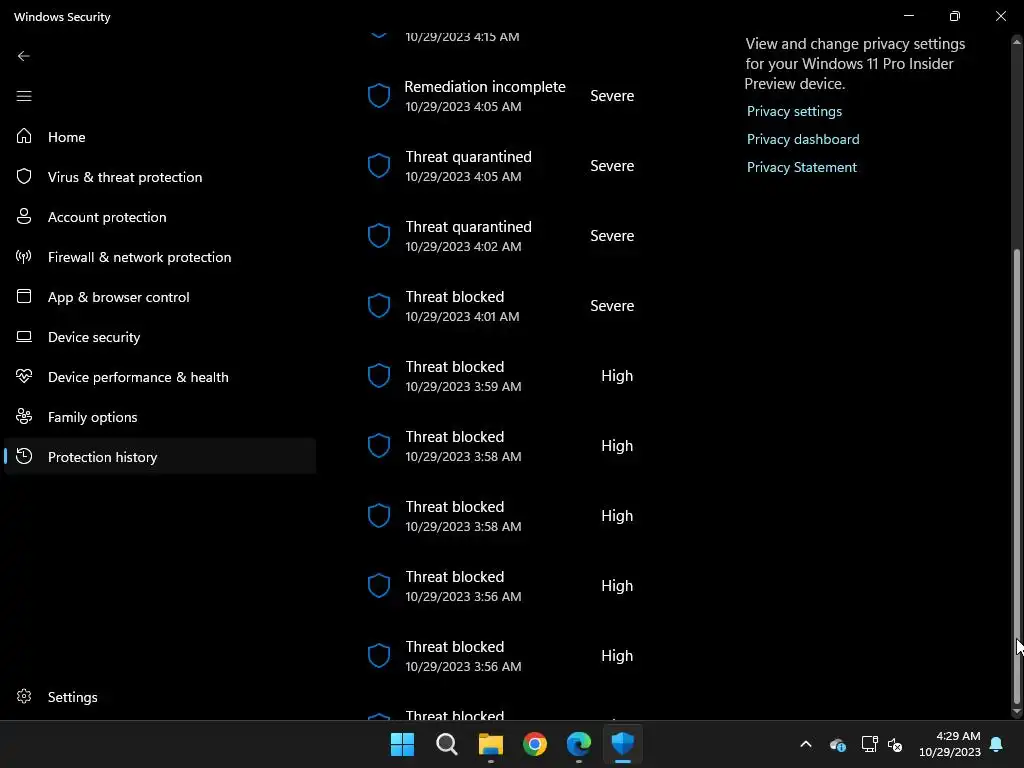Open the taskbar clock and date
This screenshot has height=768, width=1024.
coord(950,744)
